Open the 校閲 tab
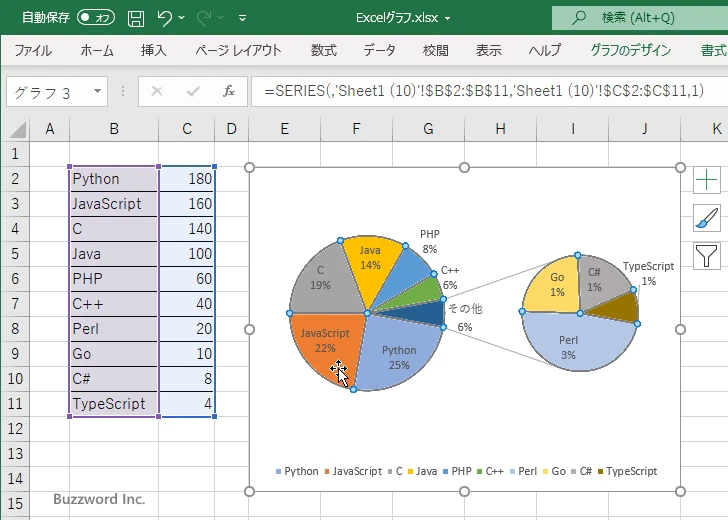728x520 pixels. coord(436,50)
